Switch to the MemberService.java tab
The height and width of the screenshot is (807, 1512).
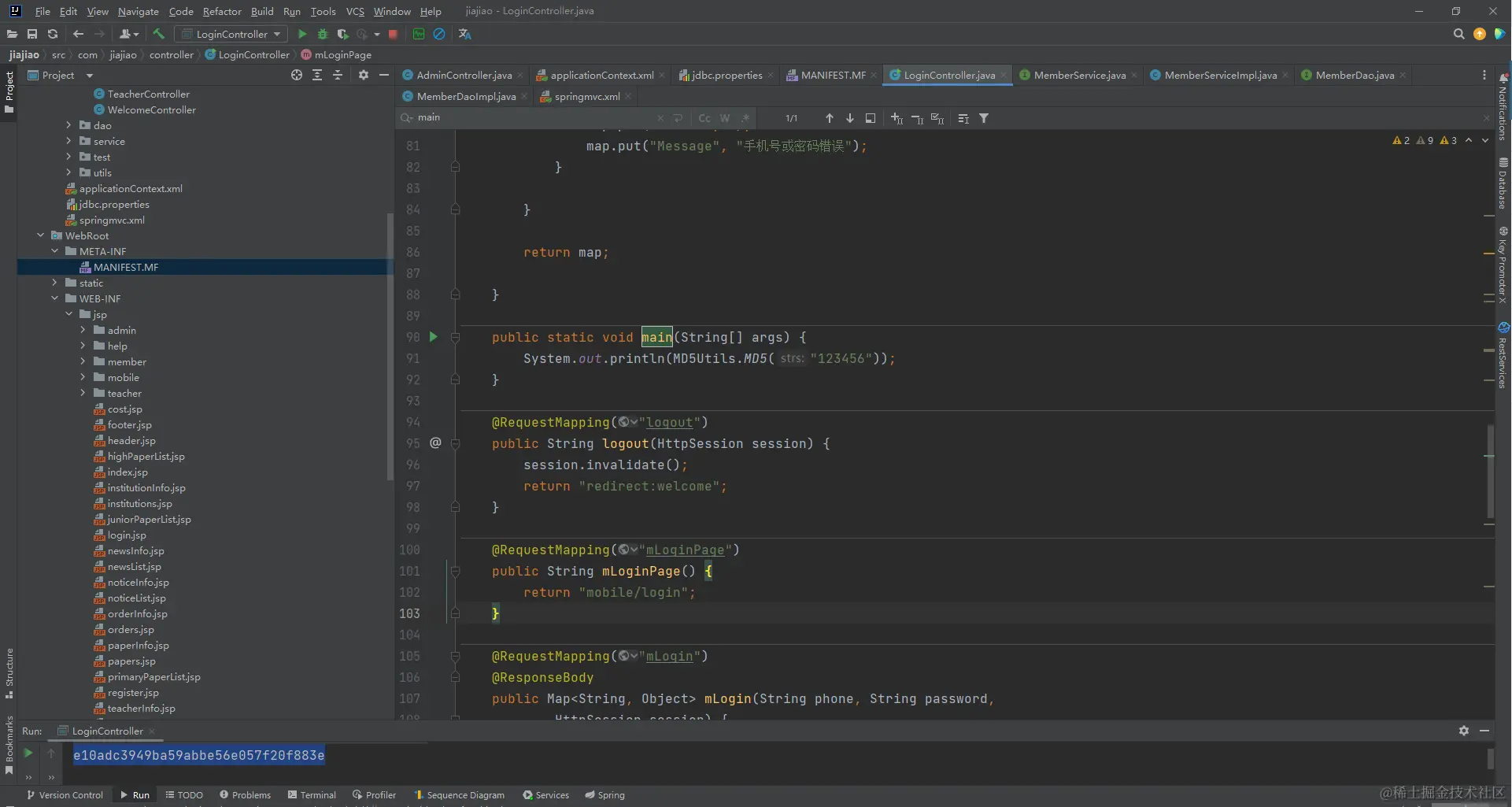pyautogui.click(x=1079, y=75)
